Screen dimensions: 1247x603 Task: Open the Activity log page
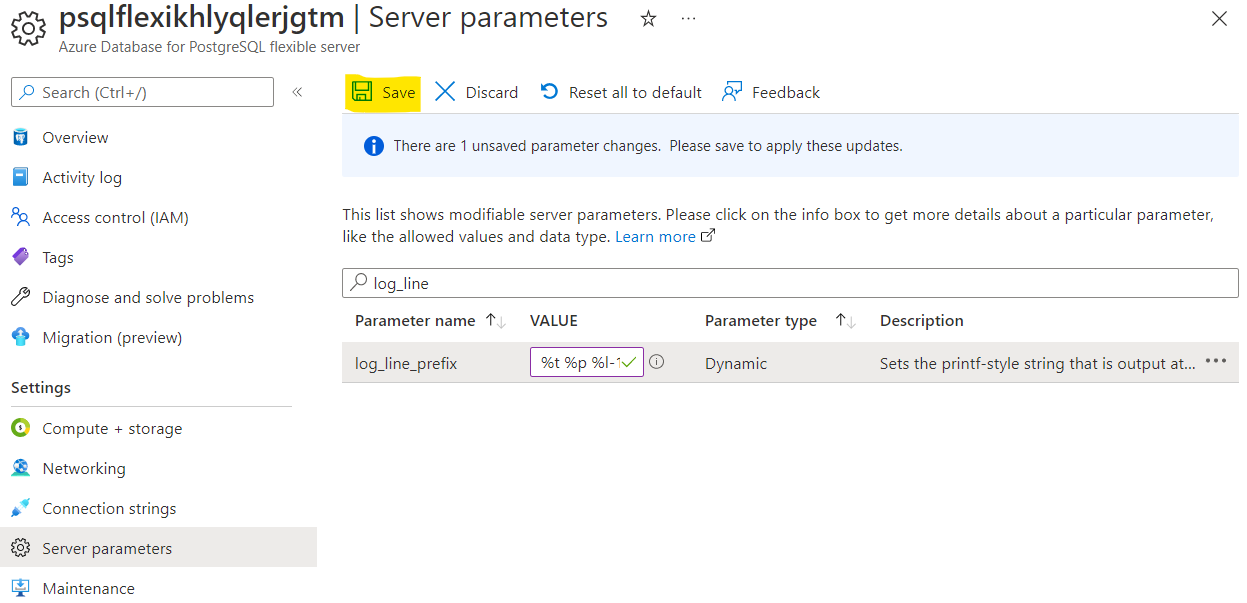tap(80, 177)
